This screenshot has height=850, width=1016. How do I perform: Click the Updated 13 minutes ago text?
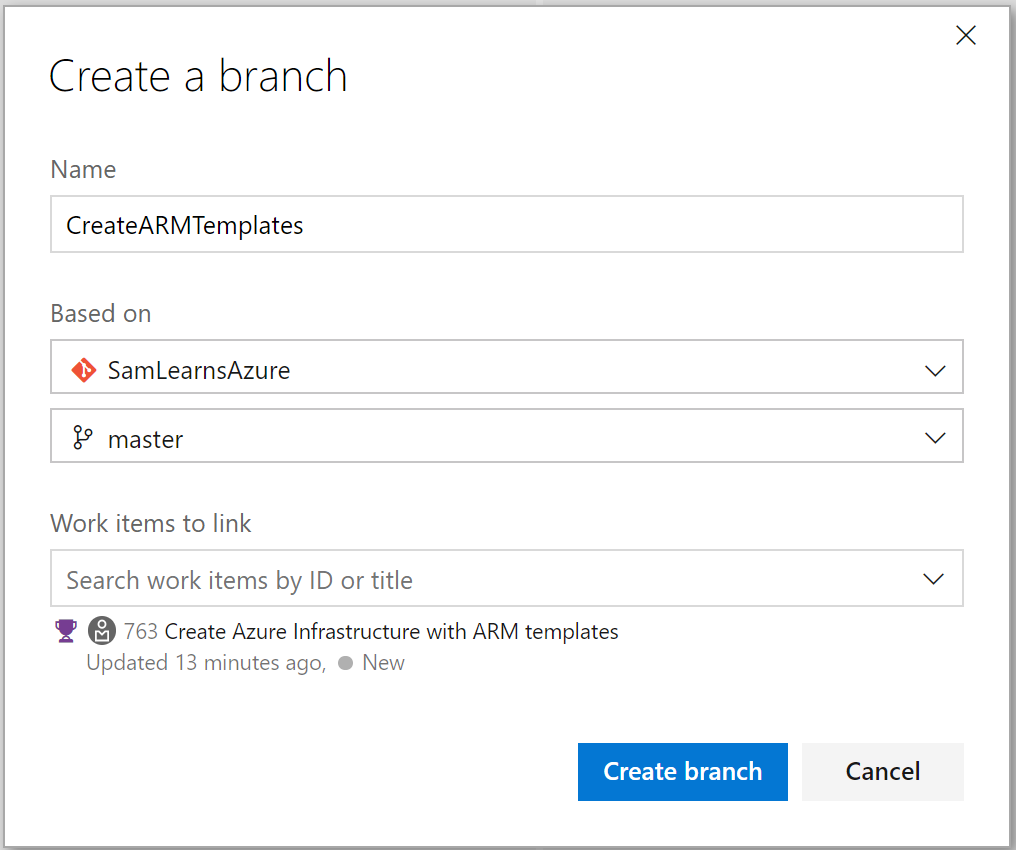(205, 663)
